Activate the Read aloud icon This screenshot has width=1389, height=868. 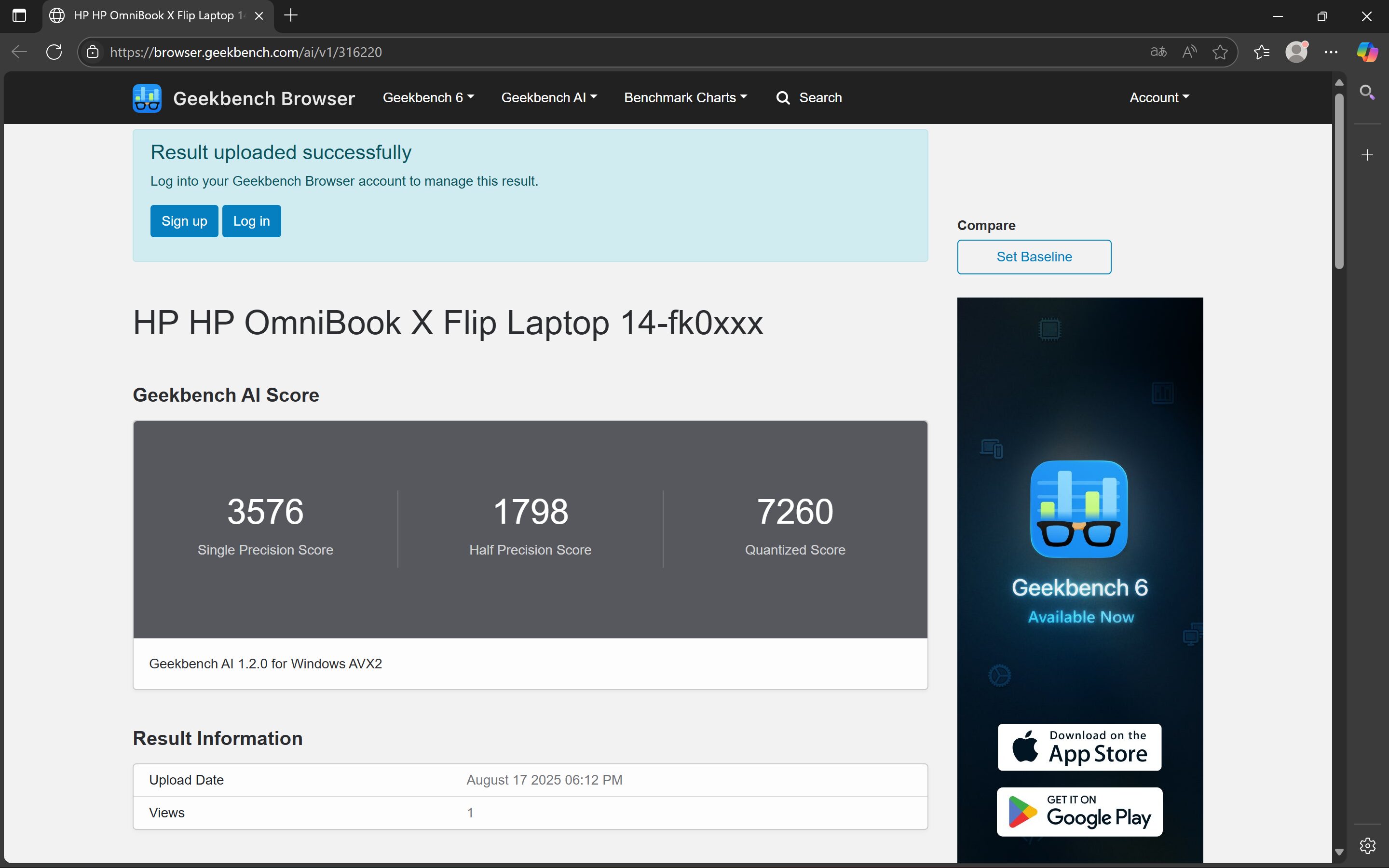[x=1189, y=52]
